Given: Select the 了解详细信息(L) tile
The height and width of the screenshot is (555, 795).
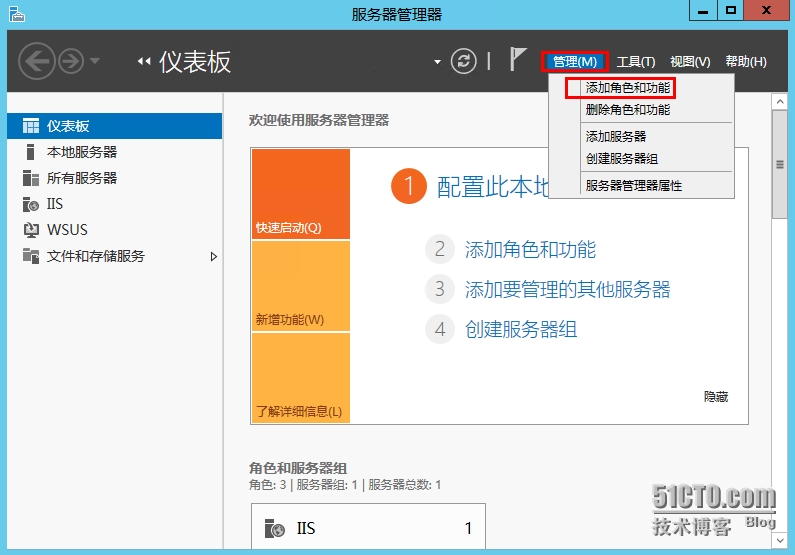Looking at the screenshot, I should tap(301, 378).
